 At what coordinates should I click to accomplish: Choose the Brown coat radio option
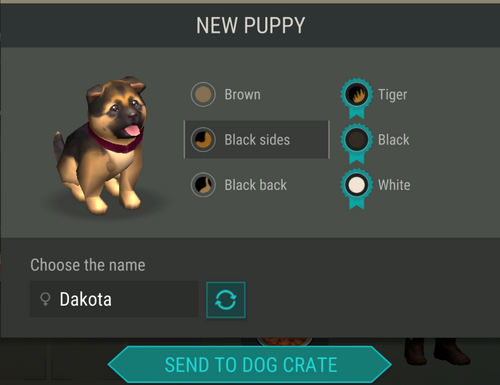coord(226,94)
